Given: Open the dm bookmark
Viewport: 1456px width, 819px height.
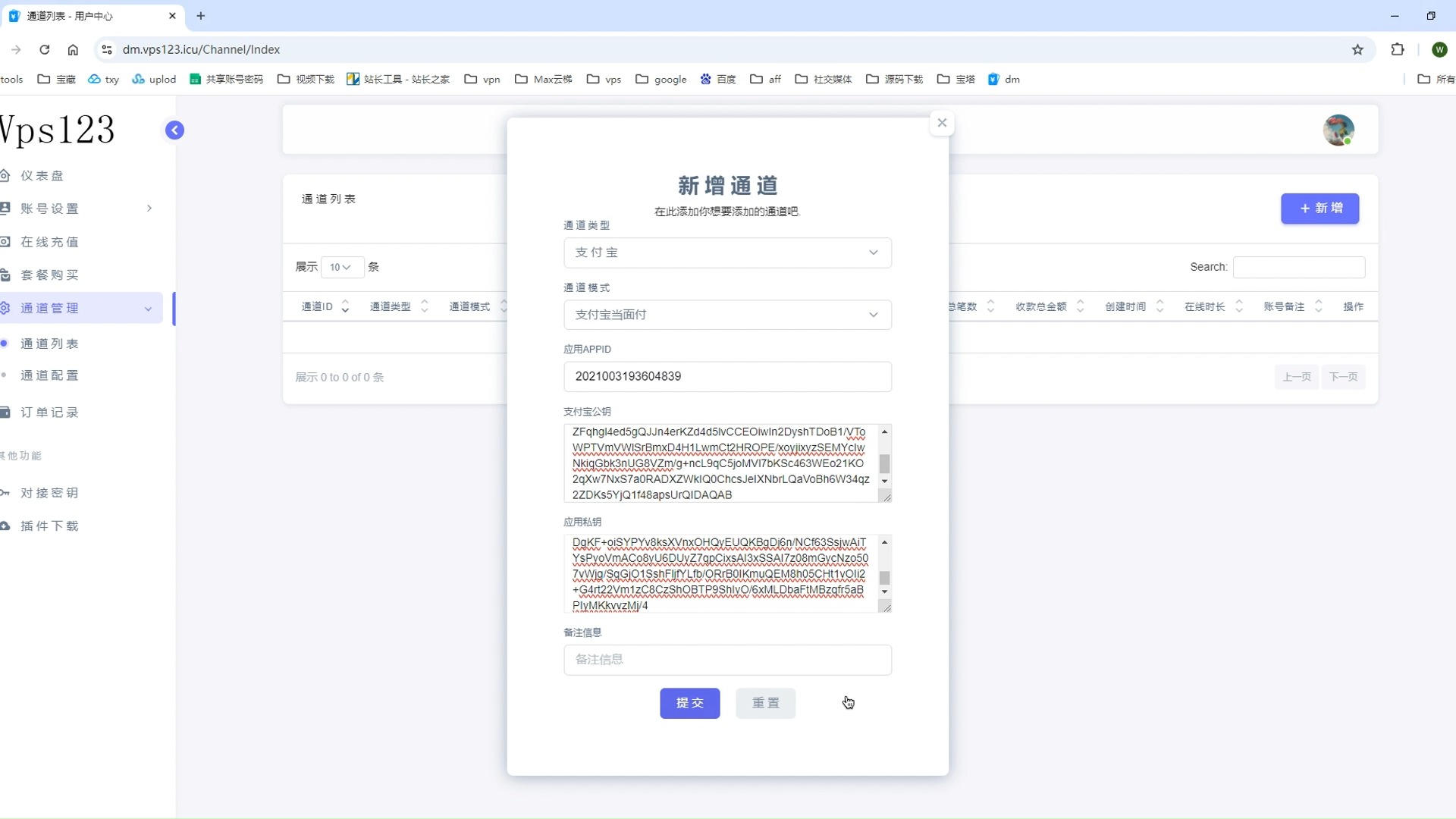Looking at the screenshot, I should [1004, 79].
